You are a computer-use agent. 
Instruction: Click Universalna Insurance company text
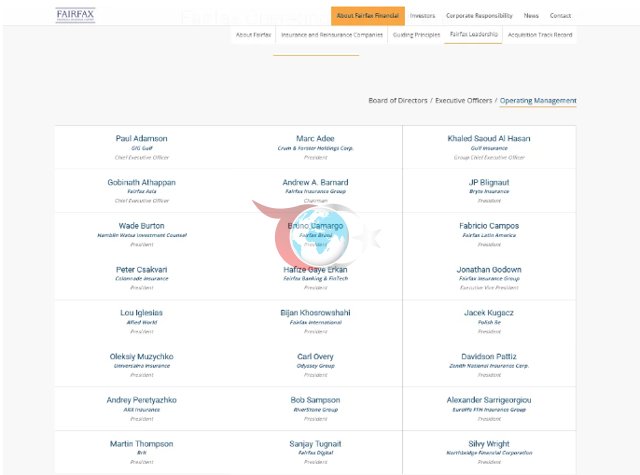142,366
